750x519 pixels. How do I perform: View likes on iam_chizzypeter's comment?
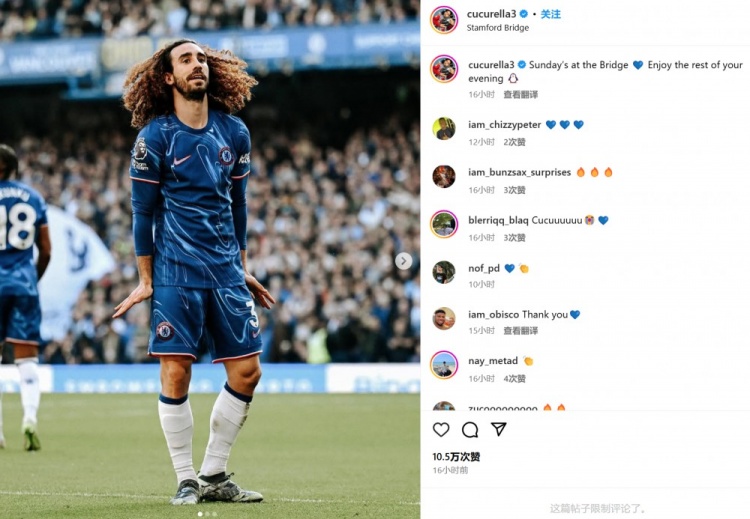pyautogui.click(x=514, y=142)
